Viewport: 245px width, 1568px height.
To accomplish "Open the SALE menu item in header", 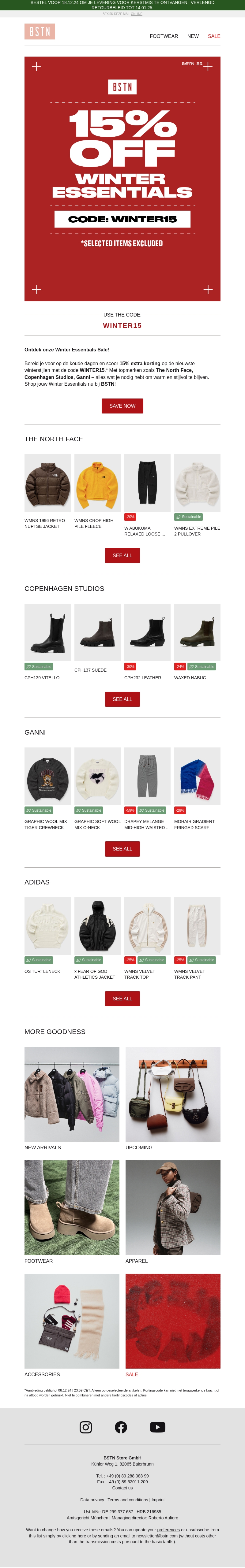I will [x=214, y=36].
